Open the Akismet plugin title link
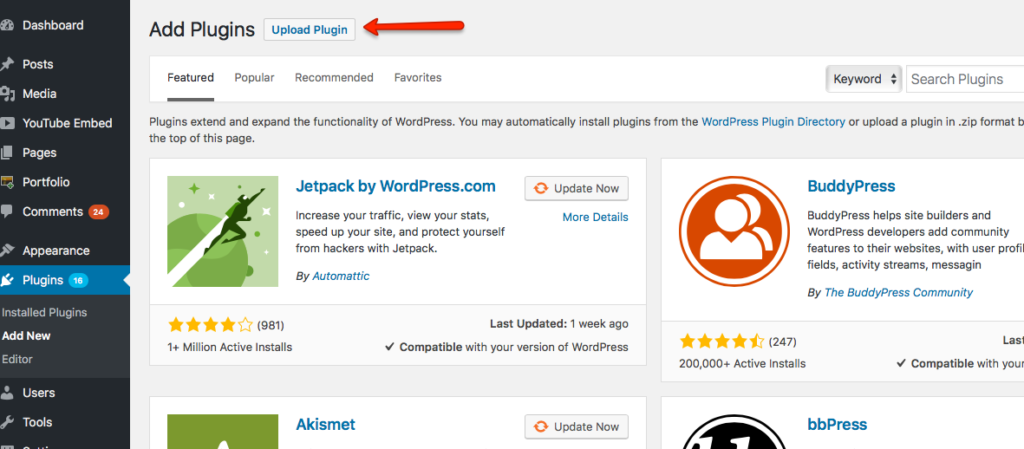The height and width of the screenshot is (449, 1024). tap(325, 425)
